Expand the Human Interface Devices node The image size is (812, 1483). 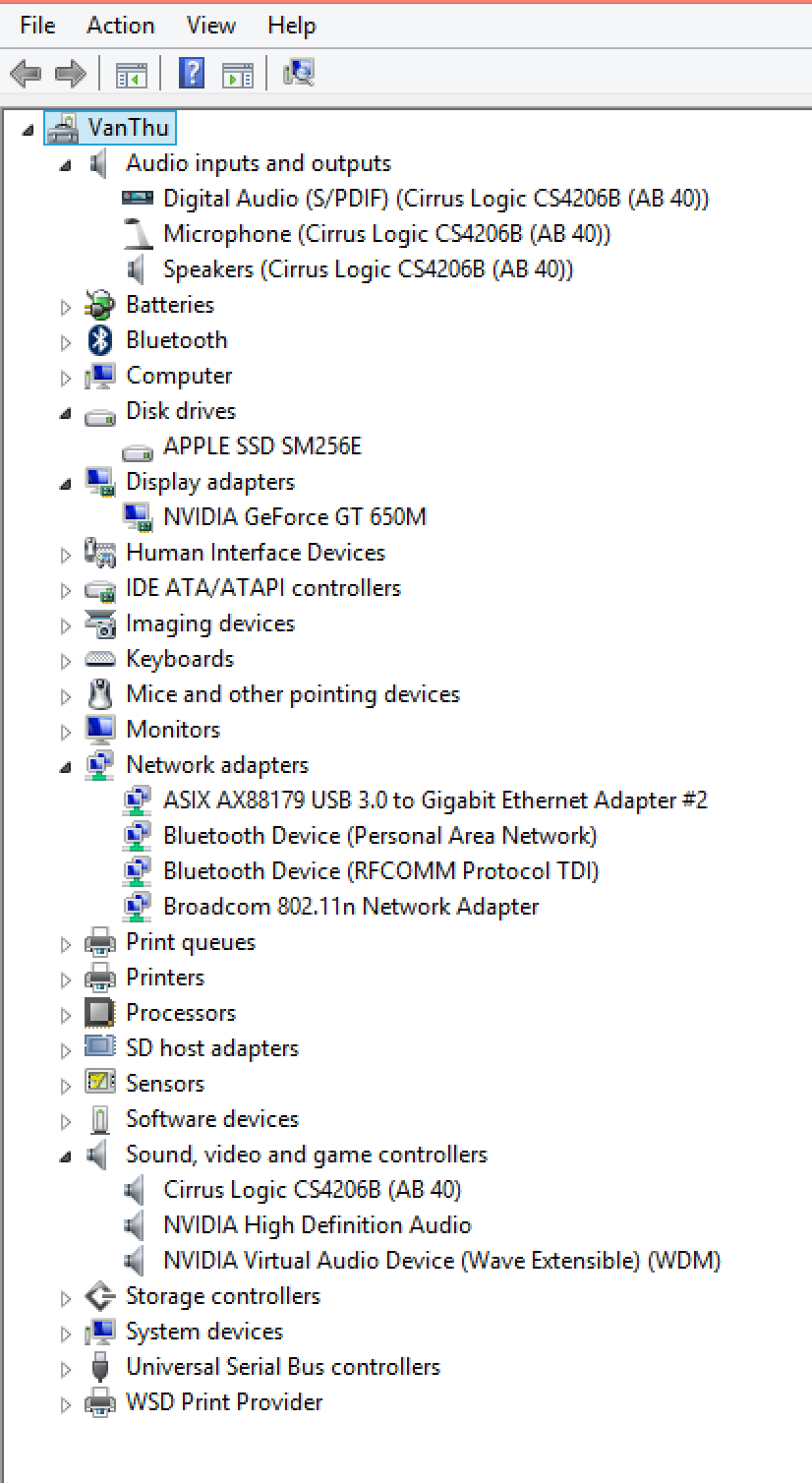point(66,555)
